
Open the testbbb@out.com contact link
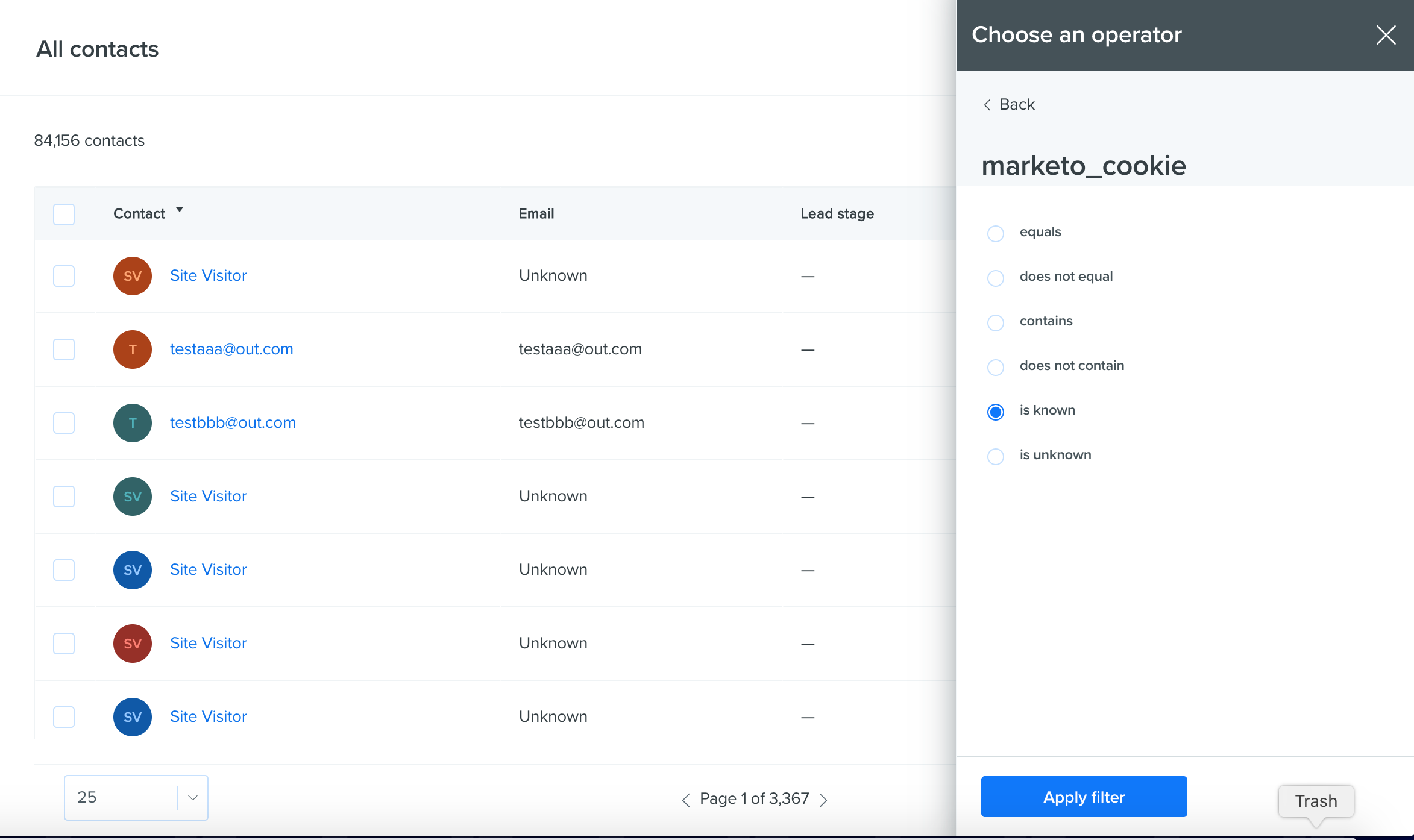point(233,422)
